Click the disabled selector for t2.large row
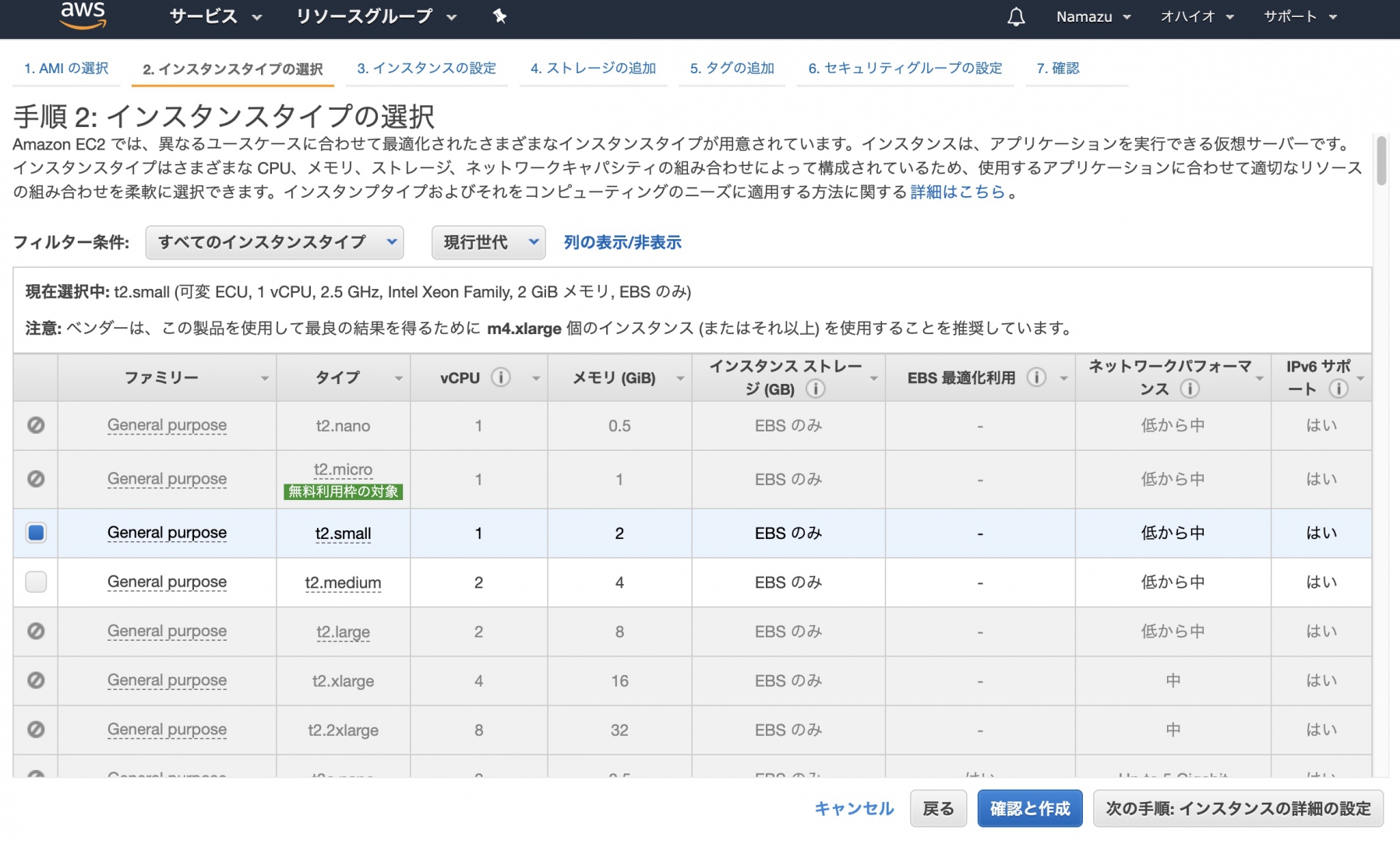 pyautogui.click(x=36, y=631)
